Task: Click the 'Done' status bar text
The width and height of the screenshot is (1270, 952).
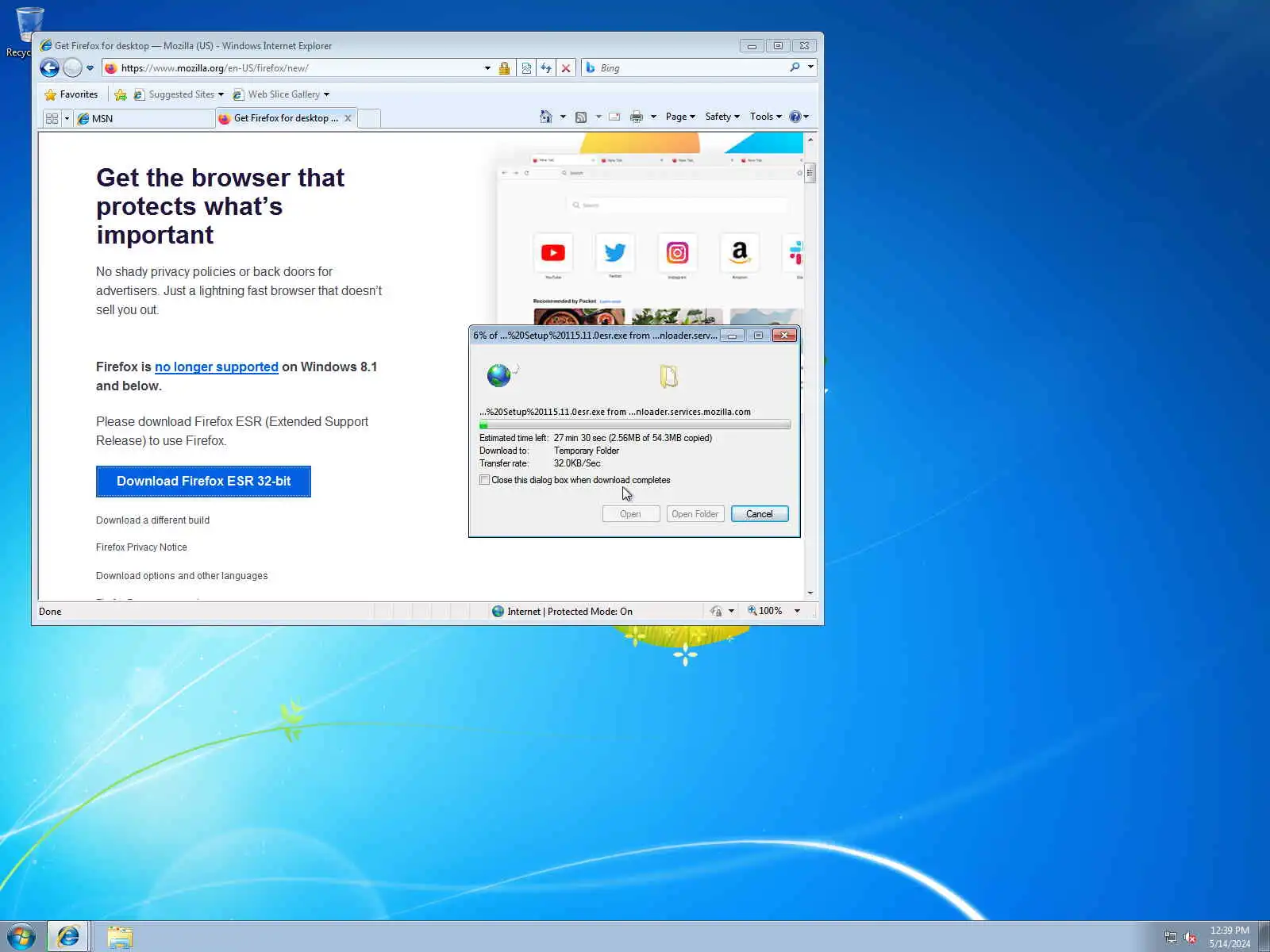Action: (x=50, y=612)
